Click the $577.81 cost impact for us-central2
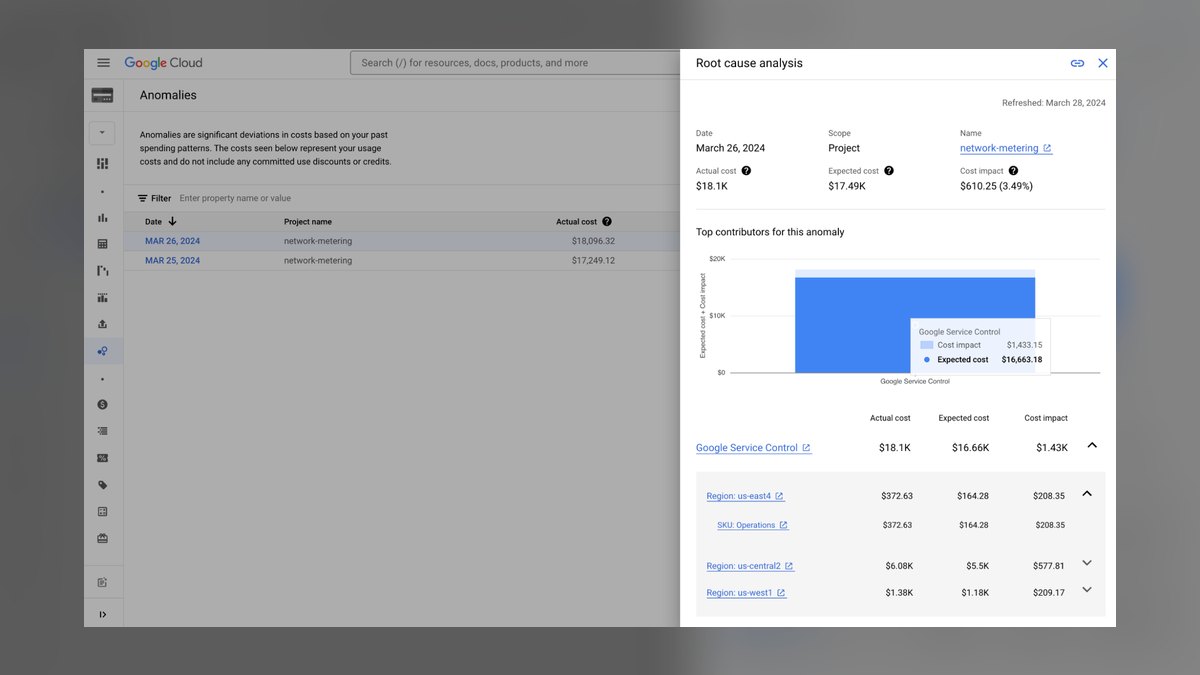The height and width of the screenshot is (675, 1200). pos(1048,566)
